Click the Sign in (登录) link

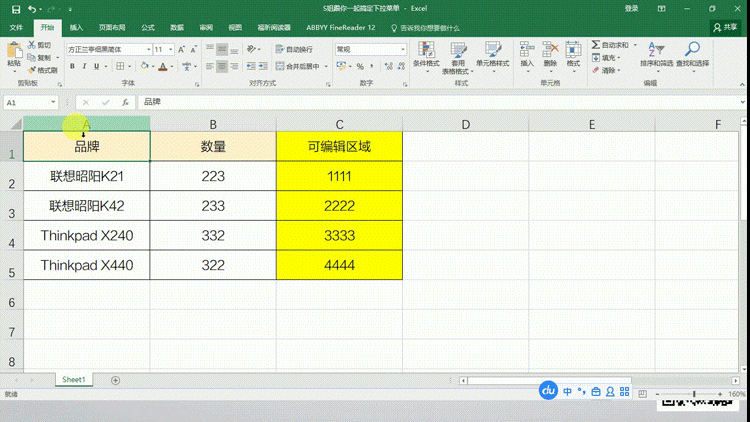pyautogui.click(x=631, y=9)
